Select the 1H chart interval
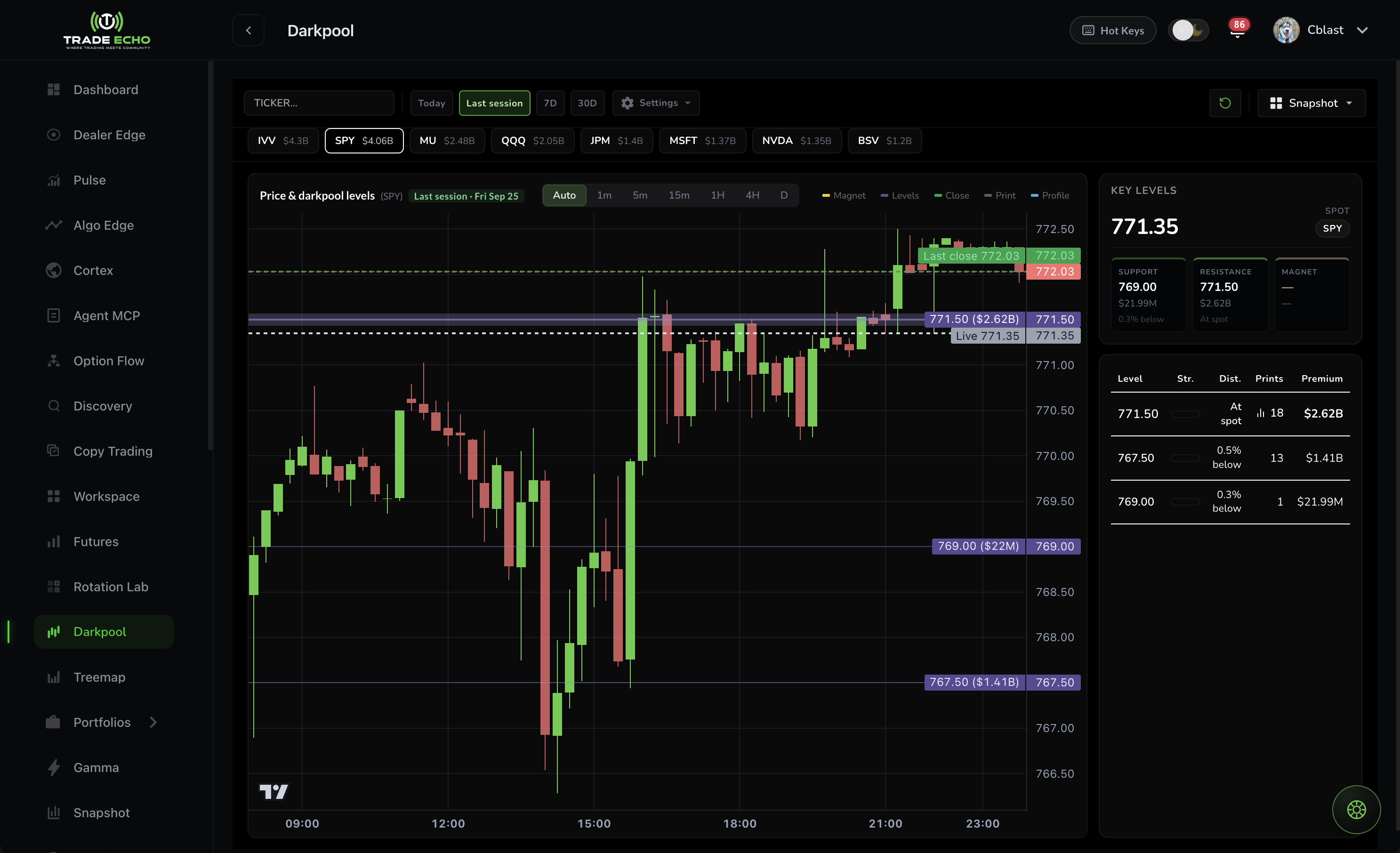The image size is (1400, 853). coord(717,195)
